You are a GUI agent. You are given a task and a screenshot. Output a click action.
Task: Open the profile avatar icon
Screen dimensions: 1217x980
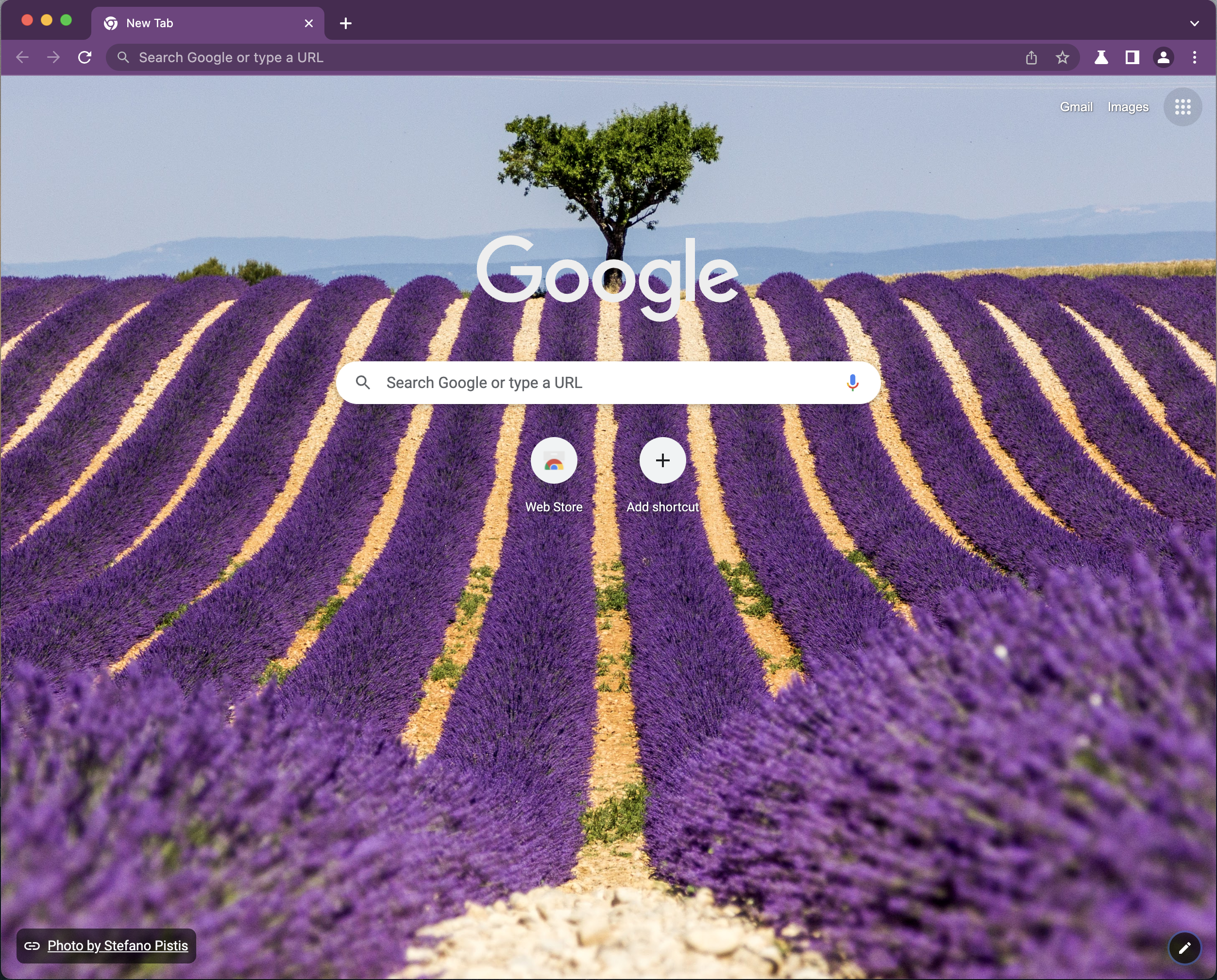[x=1164, y=58]
